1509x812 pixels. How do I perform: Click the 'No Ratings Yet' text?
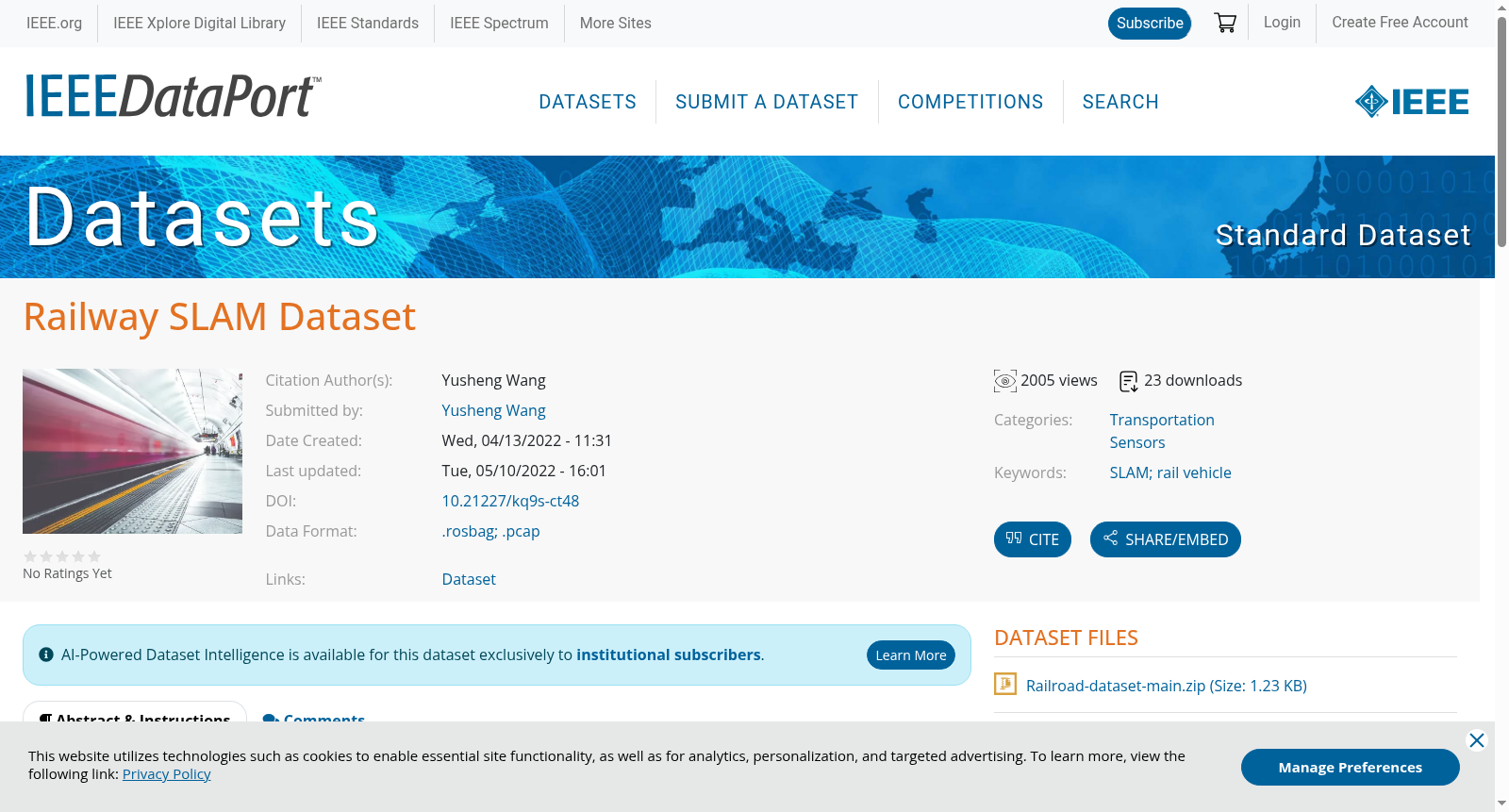[x=67, y=573]
